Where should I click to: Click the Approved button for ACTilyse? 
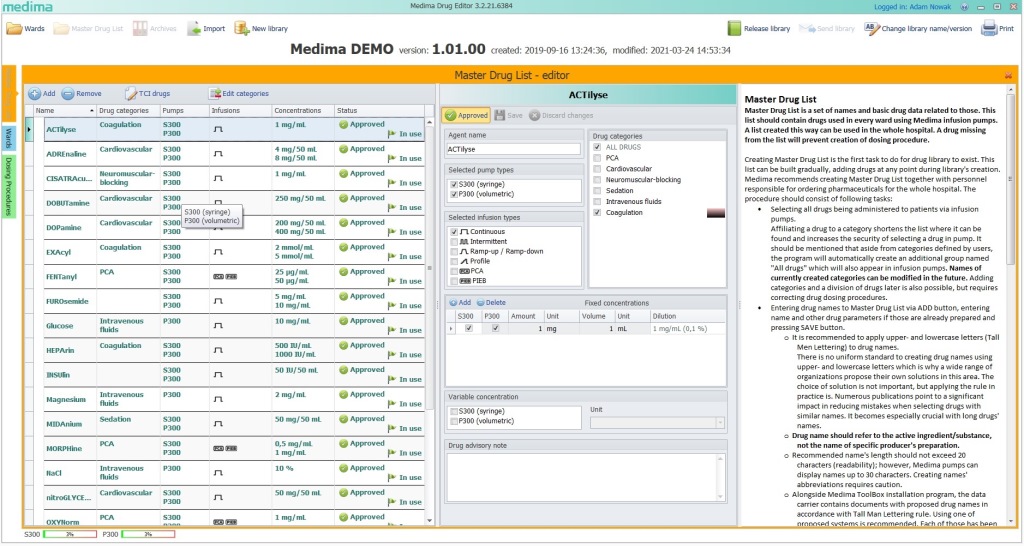(x=466, y=116)
